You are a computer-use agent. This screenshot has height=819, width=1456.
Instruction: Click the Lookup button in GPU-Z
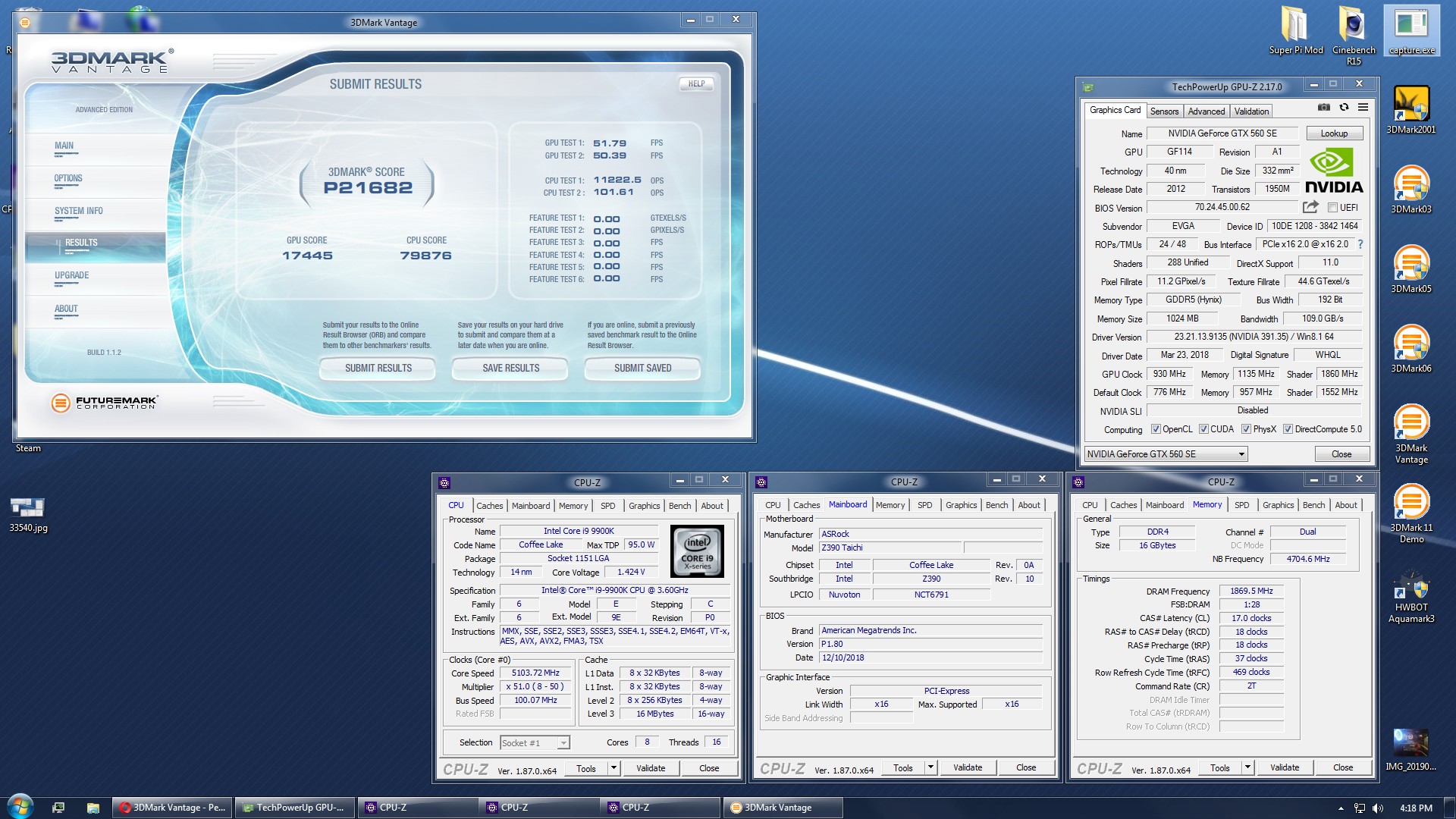pos(1334,133)
